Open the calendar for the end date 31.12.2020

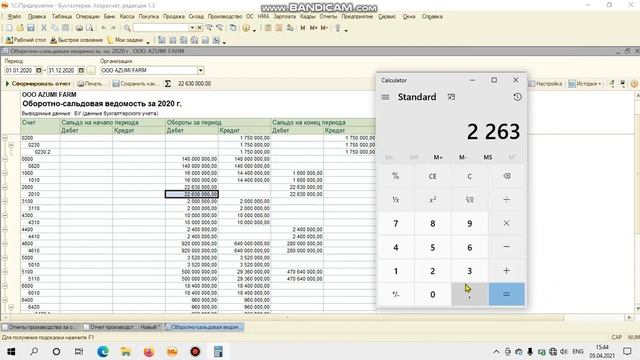coord(81,70)
